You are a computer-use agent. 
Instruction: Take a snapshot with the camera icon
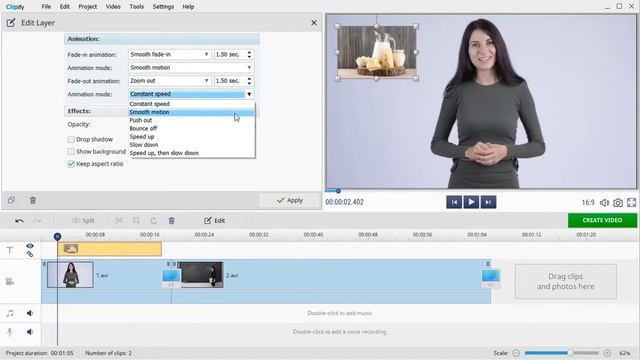click(x=618, y=202)
